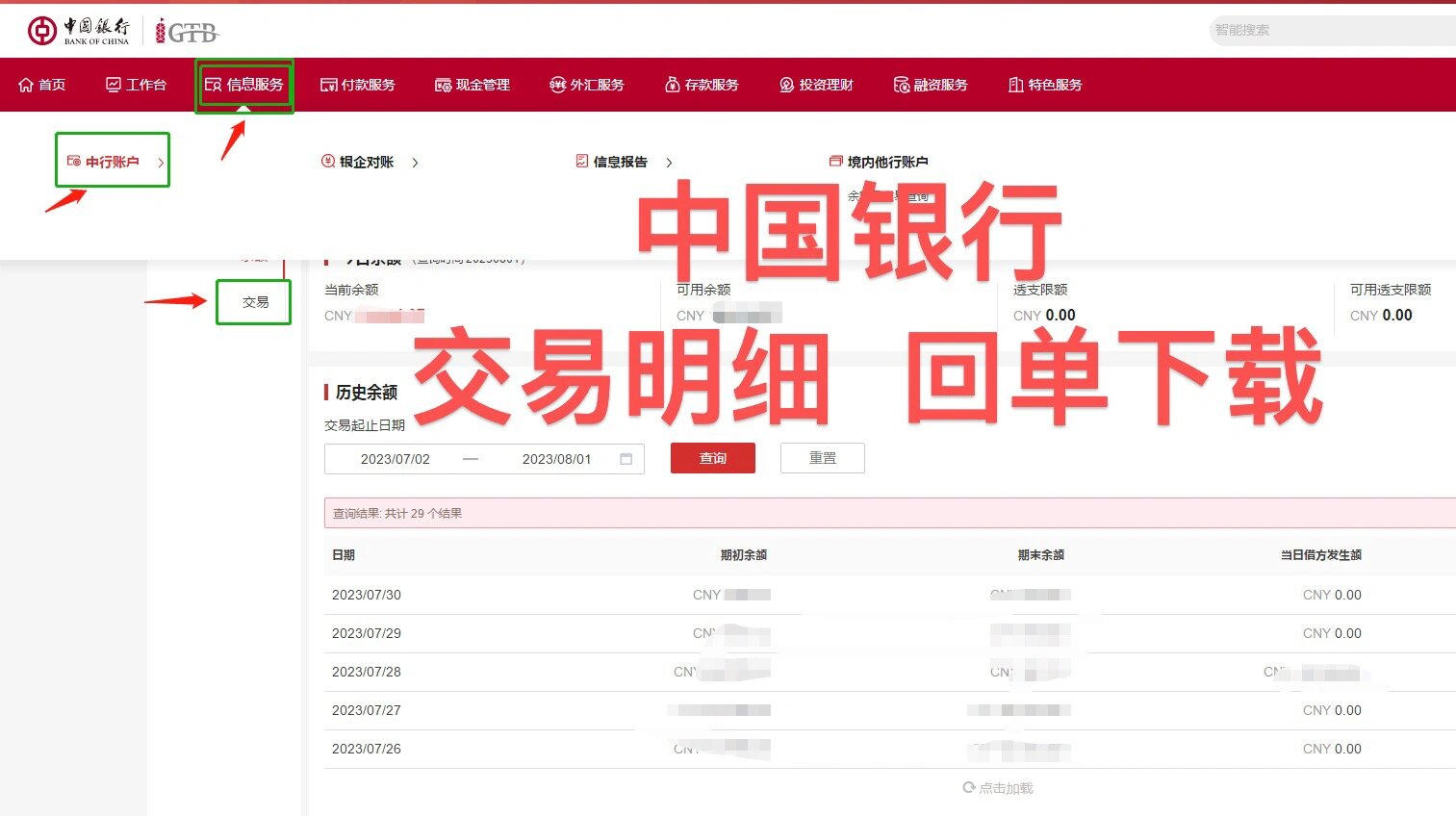Screen dimensions: 1456x816
Task: Select 境内他行账户 in the submenu
Action: 888,162
